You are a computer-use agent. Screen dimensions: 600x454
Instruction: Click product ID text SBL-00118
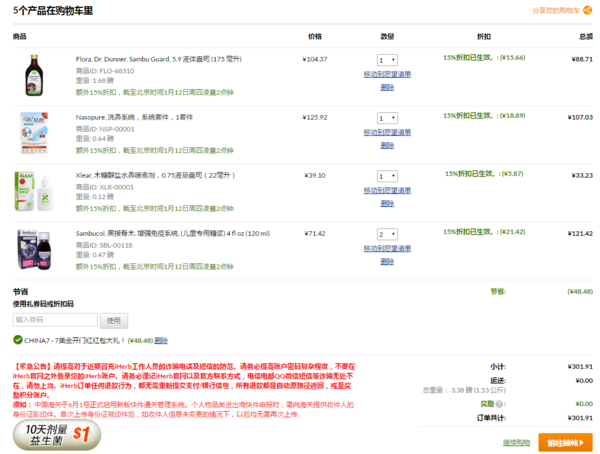click(x=116, y=245)
